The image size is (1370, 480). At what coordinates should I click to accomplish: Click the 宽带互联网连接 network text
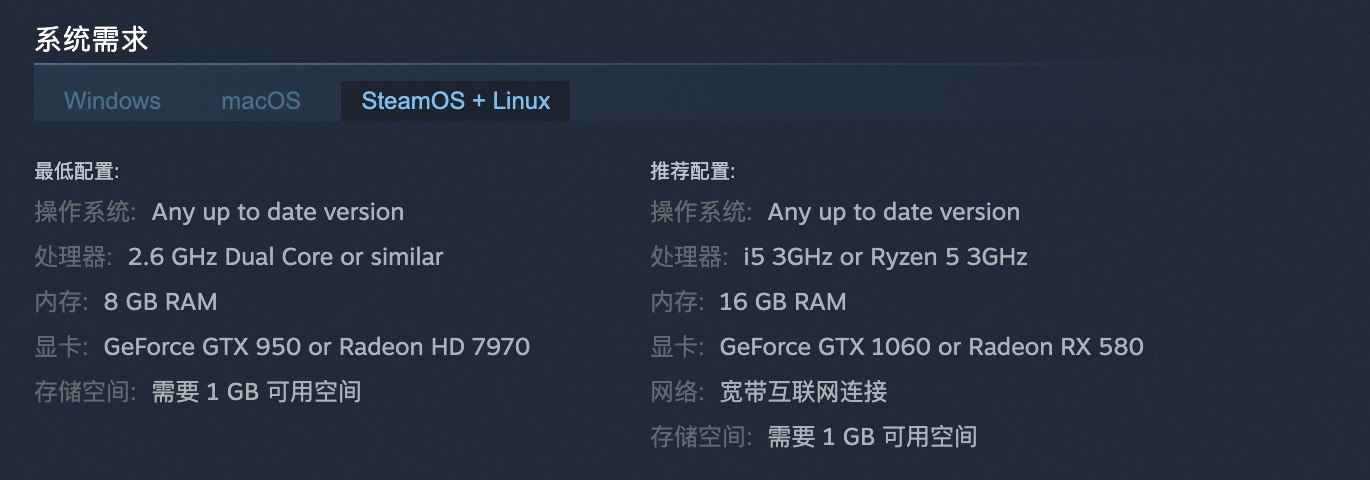(x=803, y=391)
